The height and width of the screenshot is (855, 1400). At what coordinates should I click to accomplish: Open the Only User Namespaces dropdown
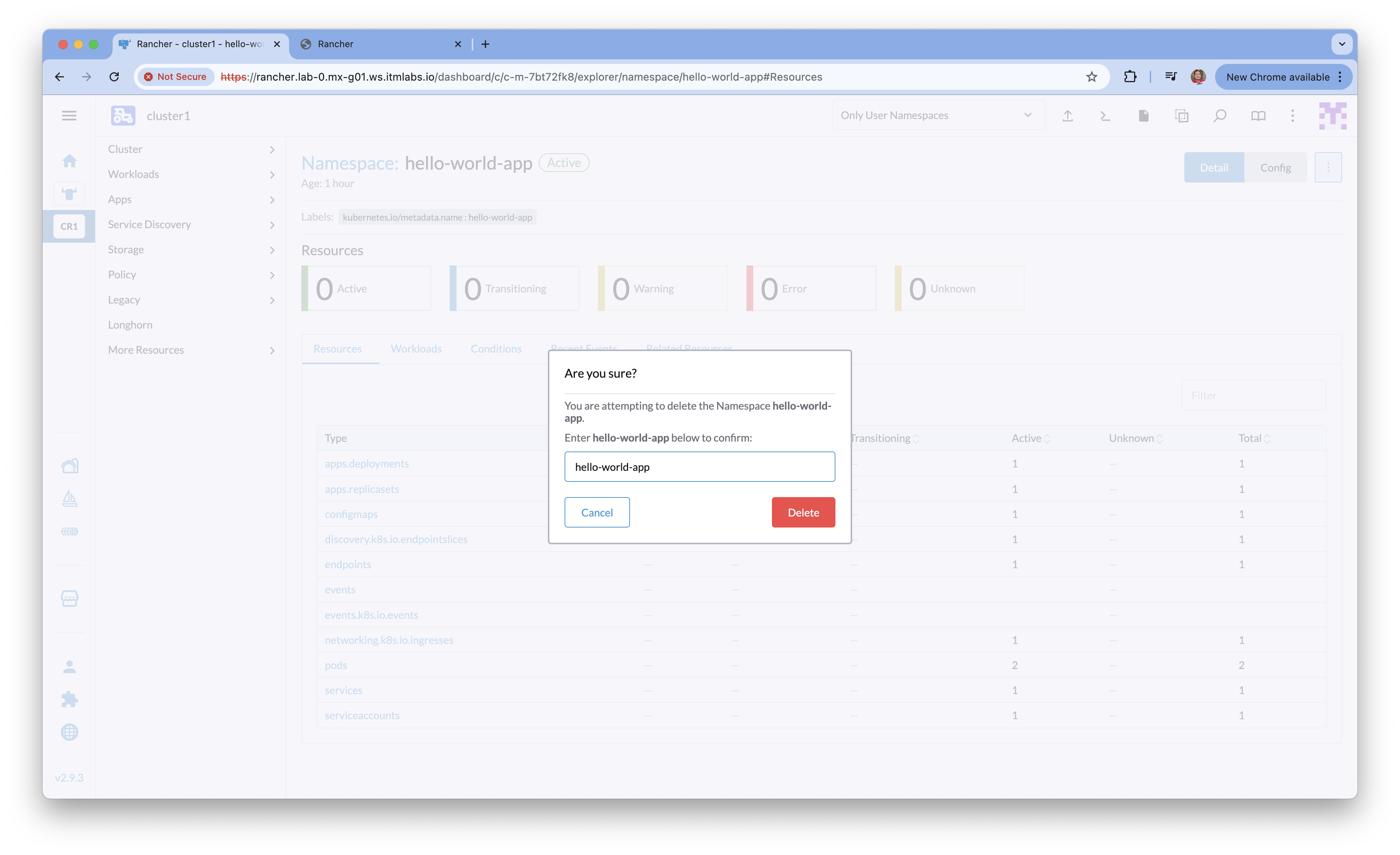pos(937,115)
